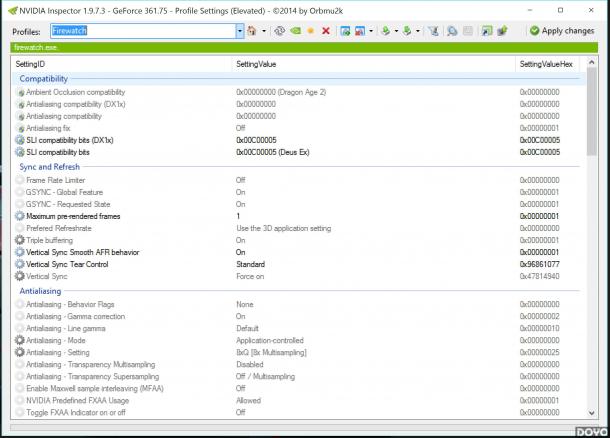Open dropdown next to remove application icon
610x438 pixels.
(371, 31)
